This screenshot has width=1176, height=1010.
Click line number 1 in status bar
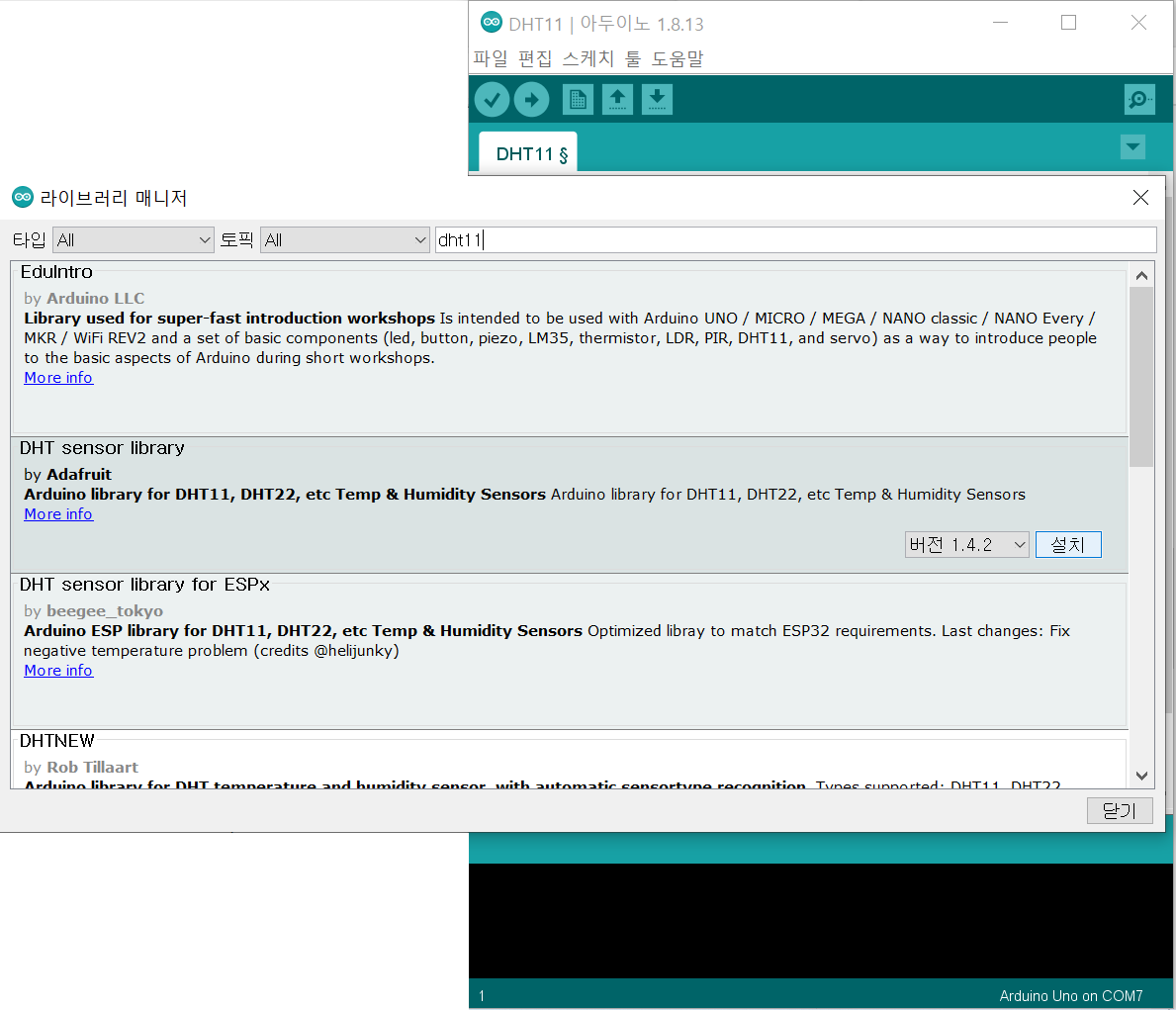pyautogui.click(x=482, y=996)
